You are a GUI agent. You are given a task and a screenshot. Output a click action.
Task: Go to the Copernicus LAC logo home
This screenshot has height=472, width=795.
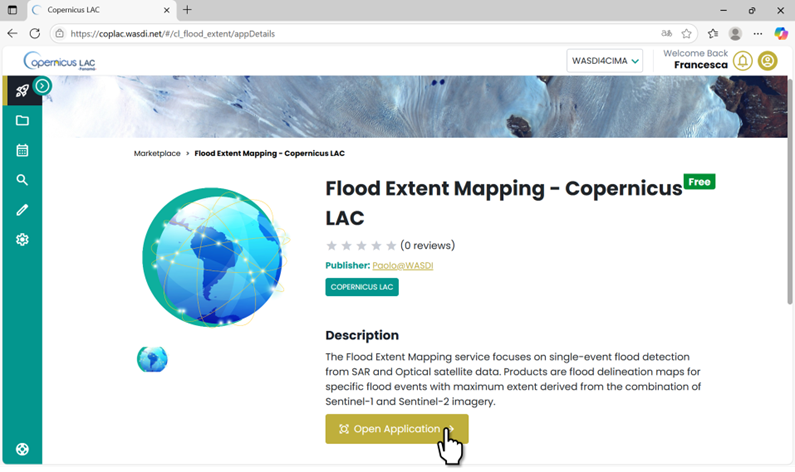point(59,61)
